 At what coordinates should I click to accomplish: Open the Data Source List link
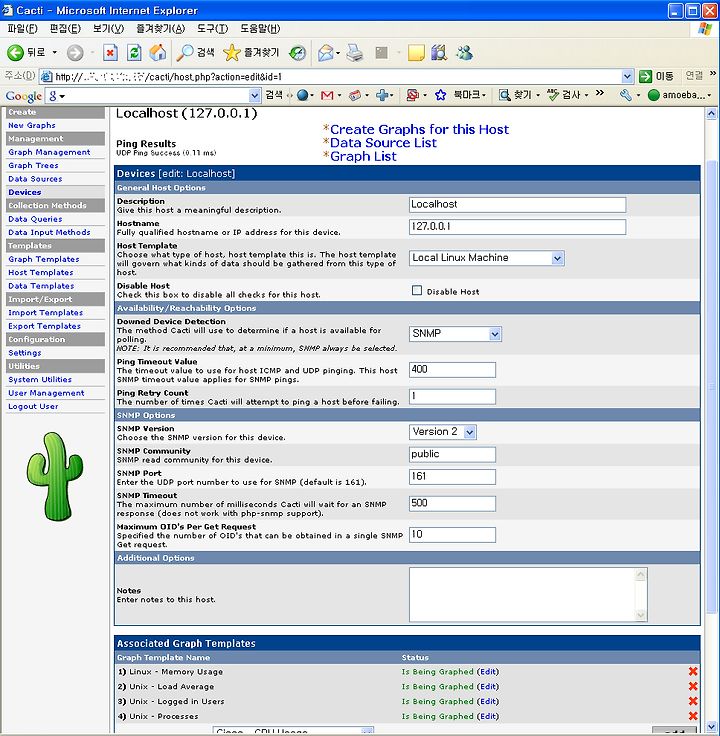(383, 143)
